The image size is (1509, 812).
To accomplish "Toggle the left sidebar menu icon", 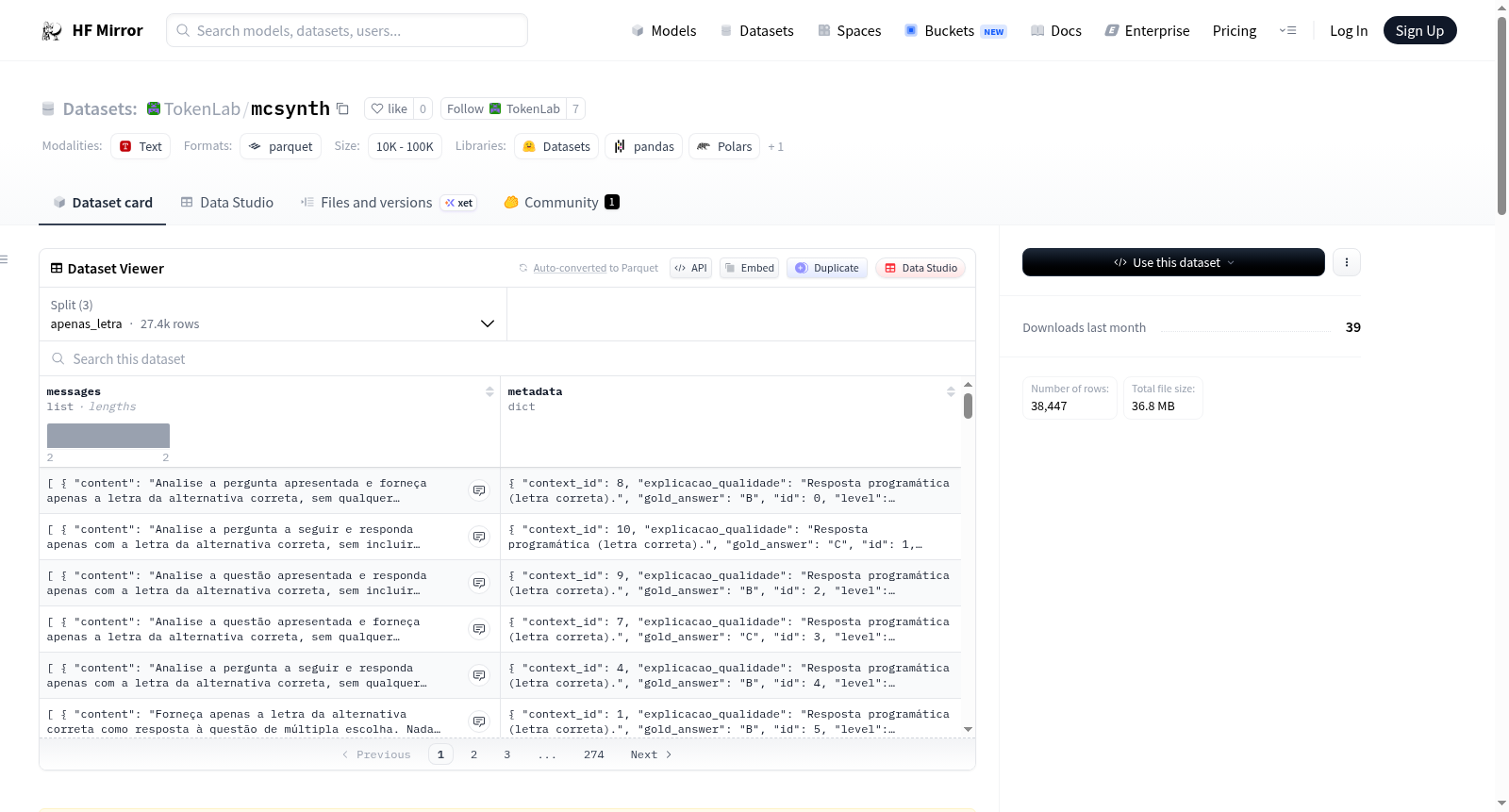I will point(4,259).
